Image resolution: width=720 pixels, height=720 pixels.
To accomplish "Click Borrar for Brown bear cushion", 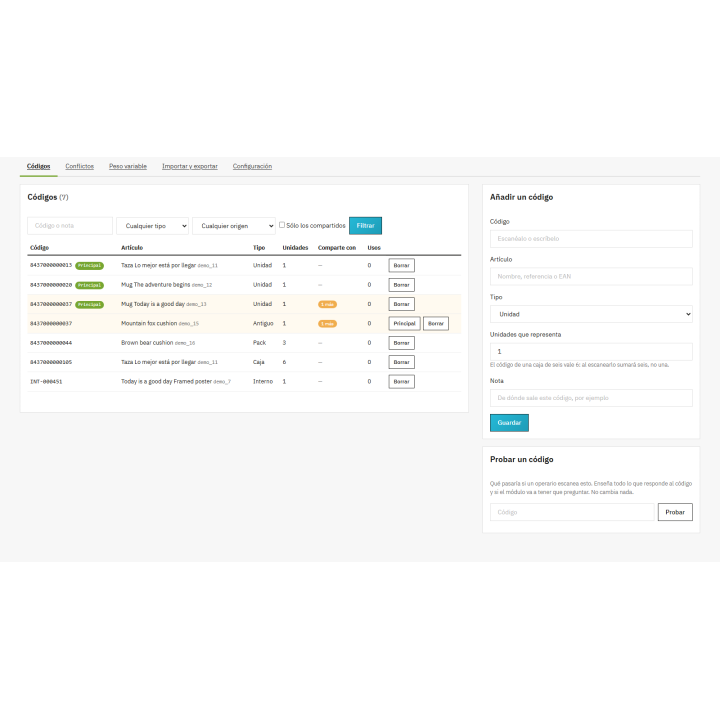I will pyautogui.click(x=401, y=343).
